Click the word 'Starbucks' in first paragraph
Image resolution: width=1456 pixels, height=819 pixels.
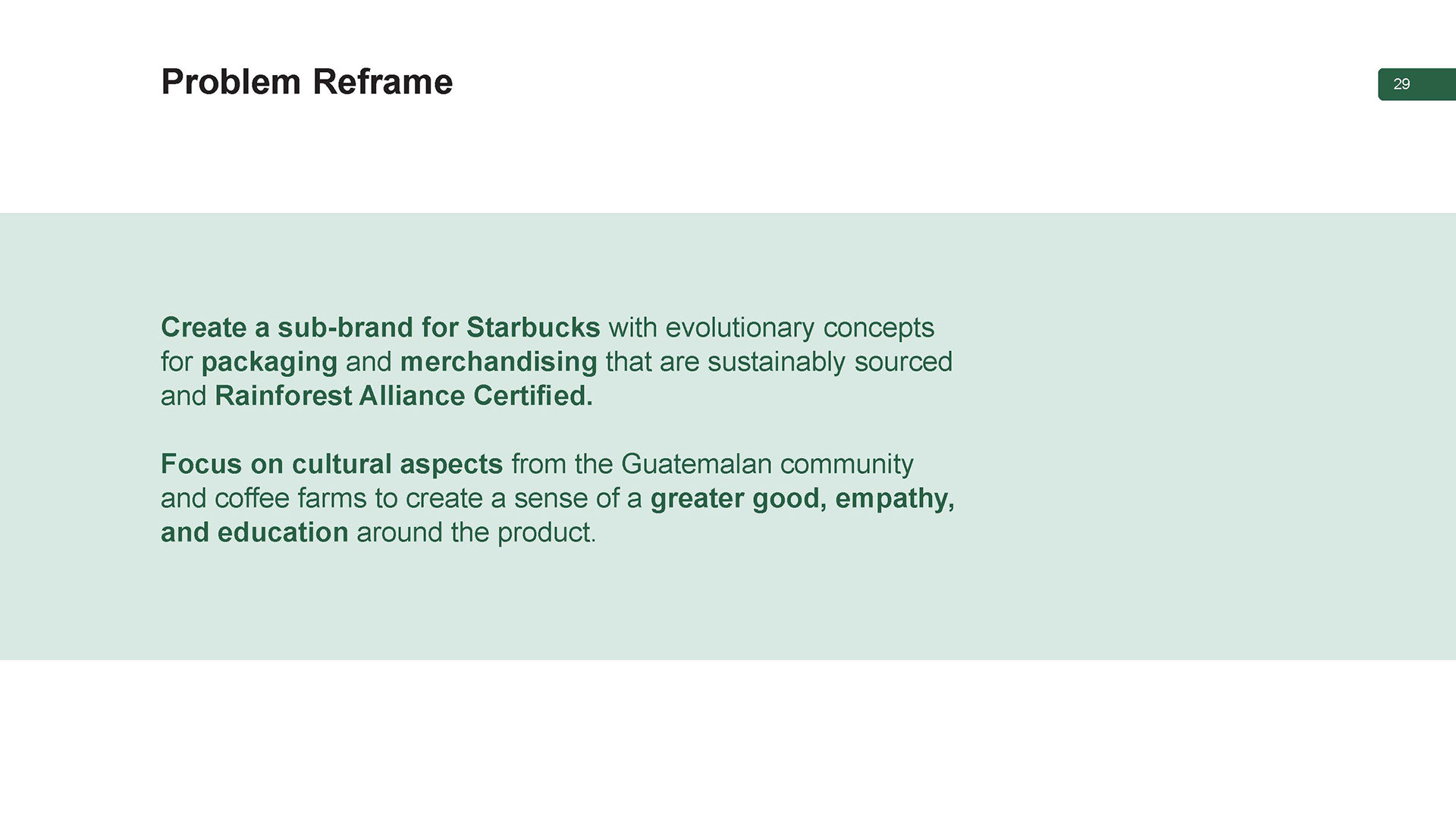coord(533,328)
